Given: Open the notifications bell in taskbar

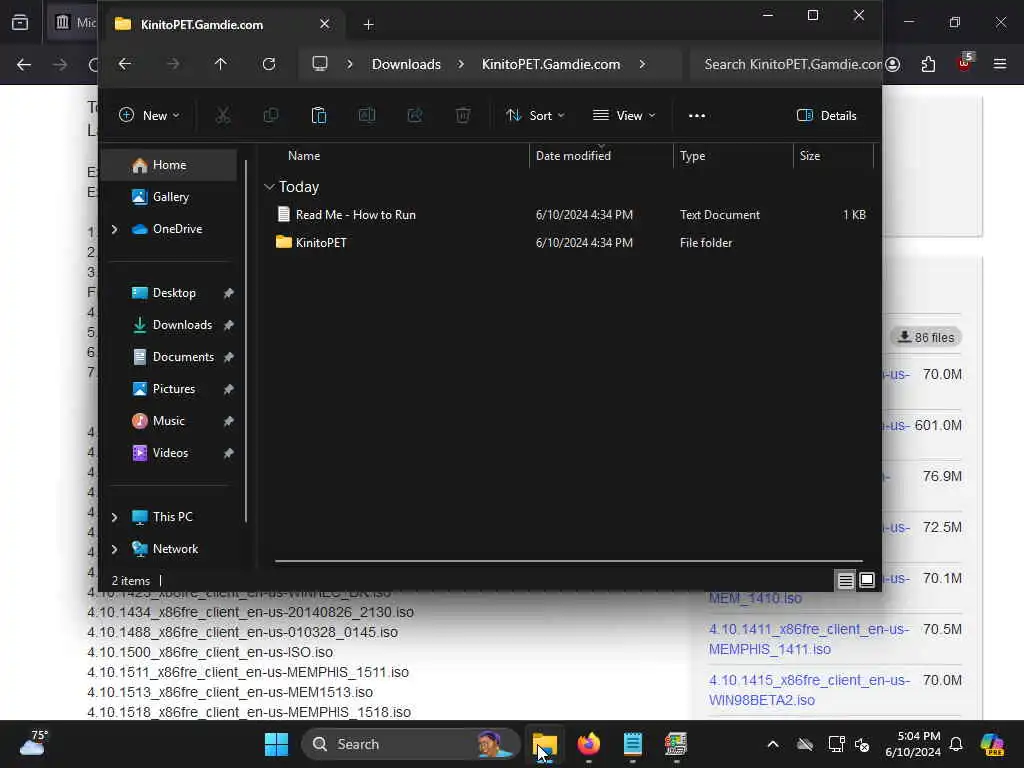Looking at the screenshot, I should [x=956, y=744].
